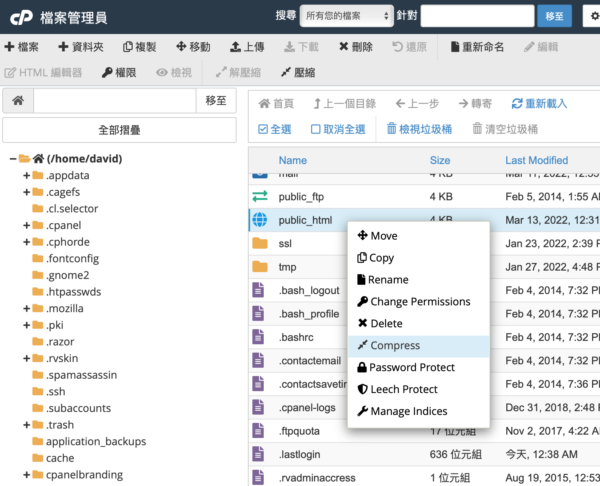The image size is (600, 486).
Task: Collapse the /home/david root tree node
Action: pos(13,158)
